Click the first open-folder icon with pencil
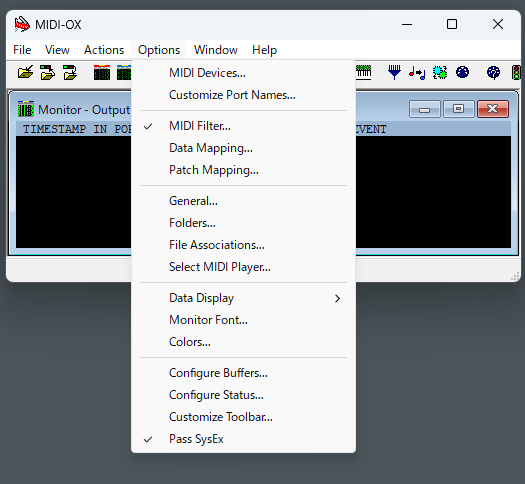Viewport: 525px width, 484px height. coord(25,72)
